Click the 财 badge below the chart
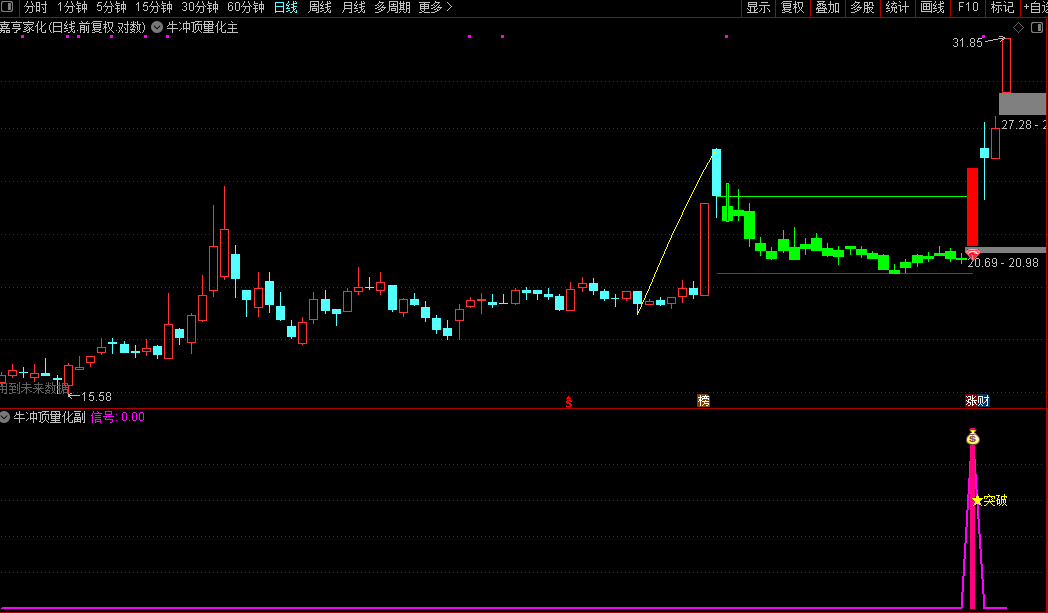Screen dimensions: 1048x613 (x=983, y=400)
